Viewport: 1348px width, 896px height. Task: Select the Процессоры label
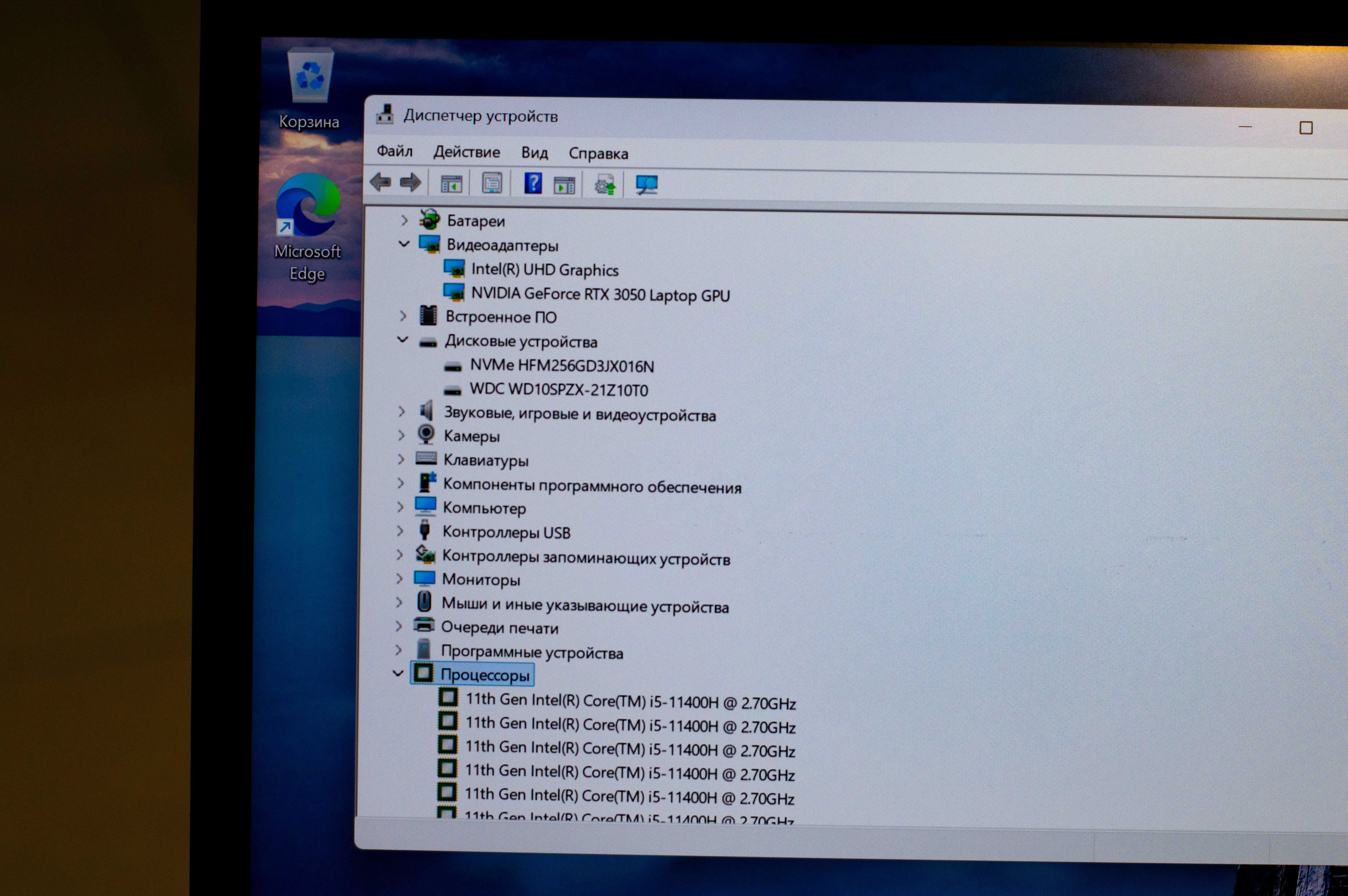485,675
